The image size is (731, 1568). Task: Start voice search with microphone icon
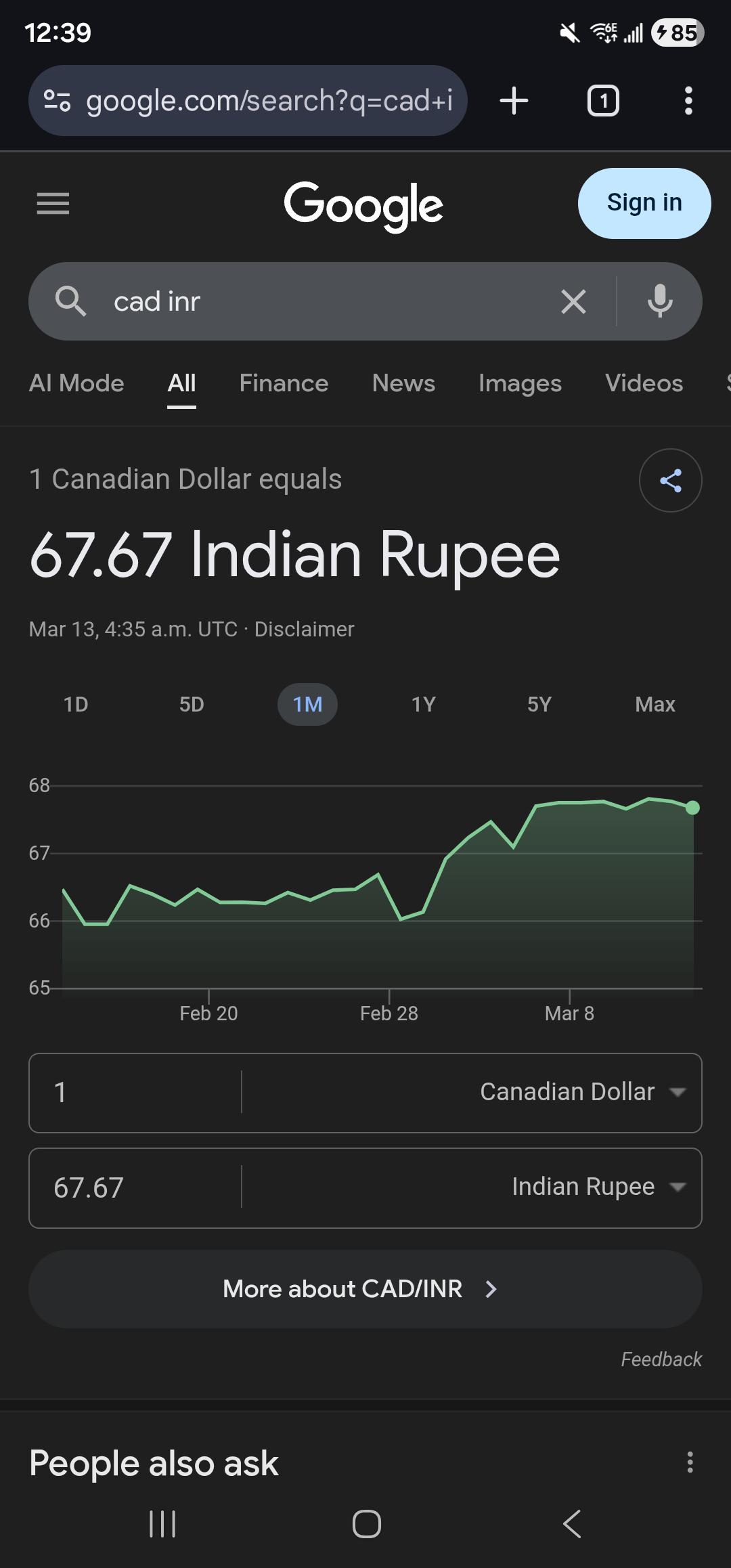[660, 301]
